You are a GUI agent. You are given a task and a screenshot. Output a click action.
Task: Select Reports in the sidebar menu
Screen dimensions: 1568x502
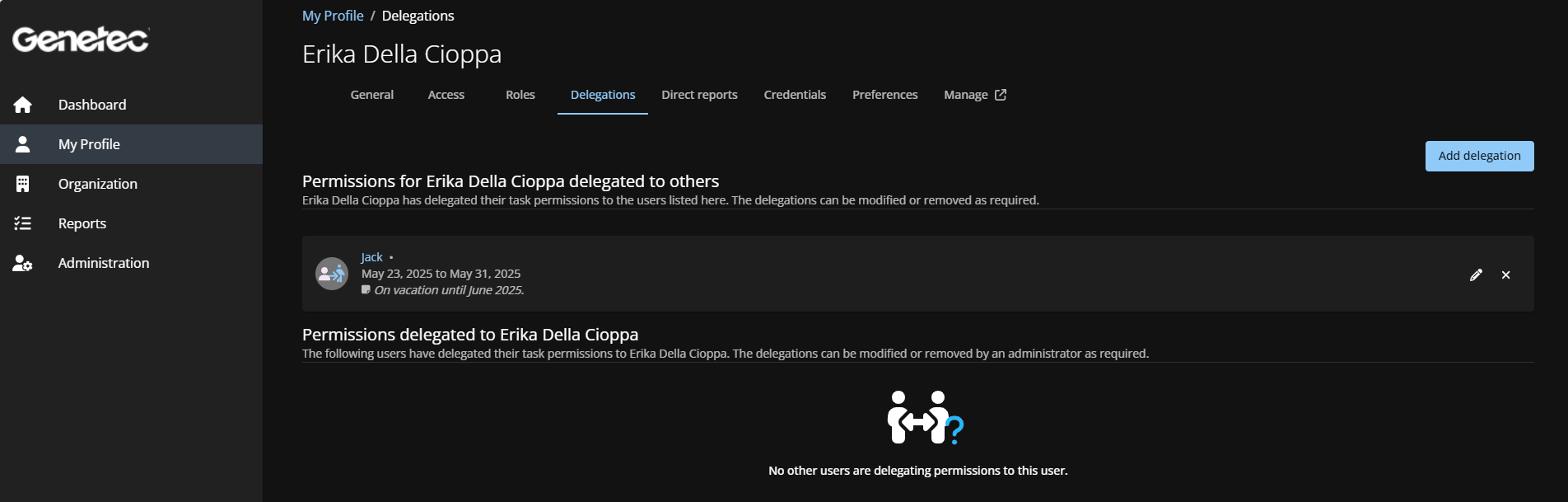82,223
